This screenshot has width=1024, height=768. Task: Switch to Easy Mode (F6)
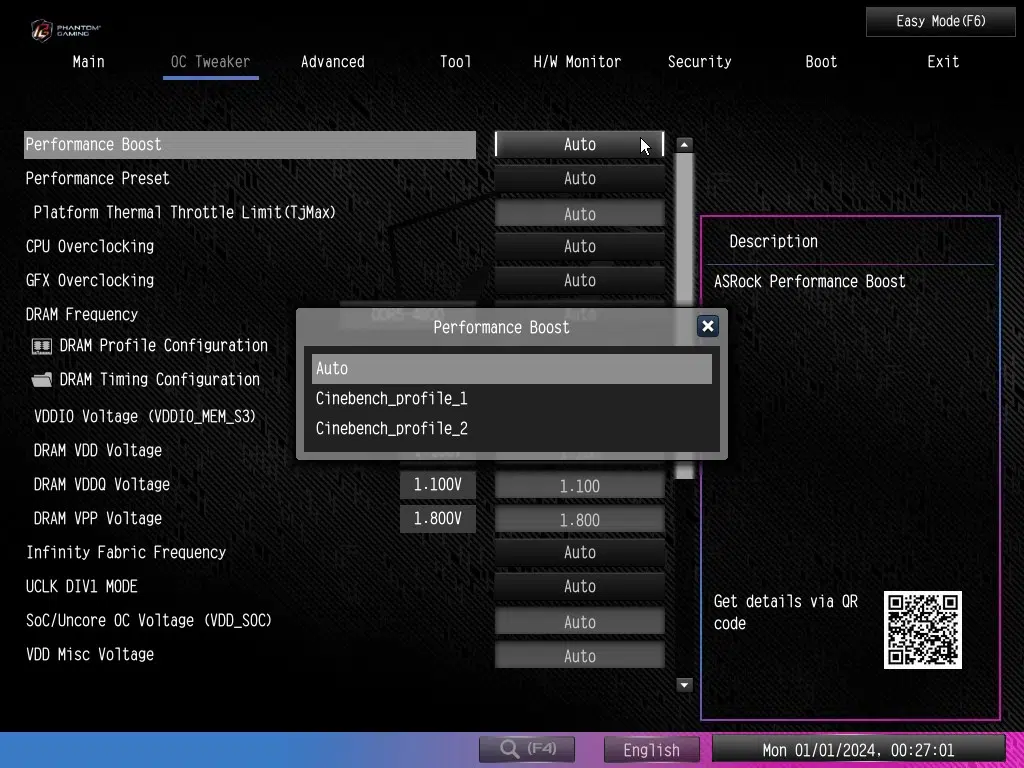tap(940, 21)
